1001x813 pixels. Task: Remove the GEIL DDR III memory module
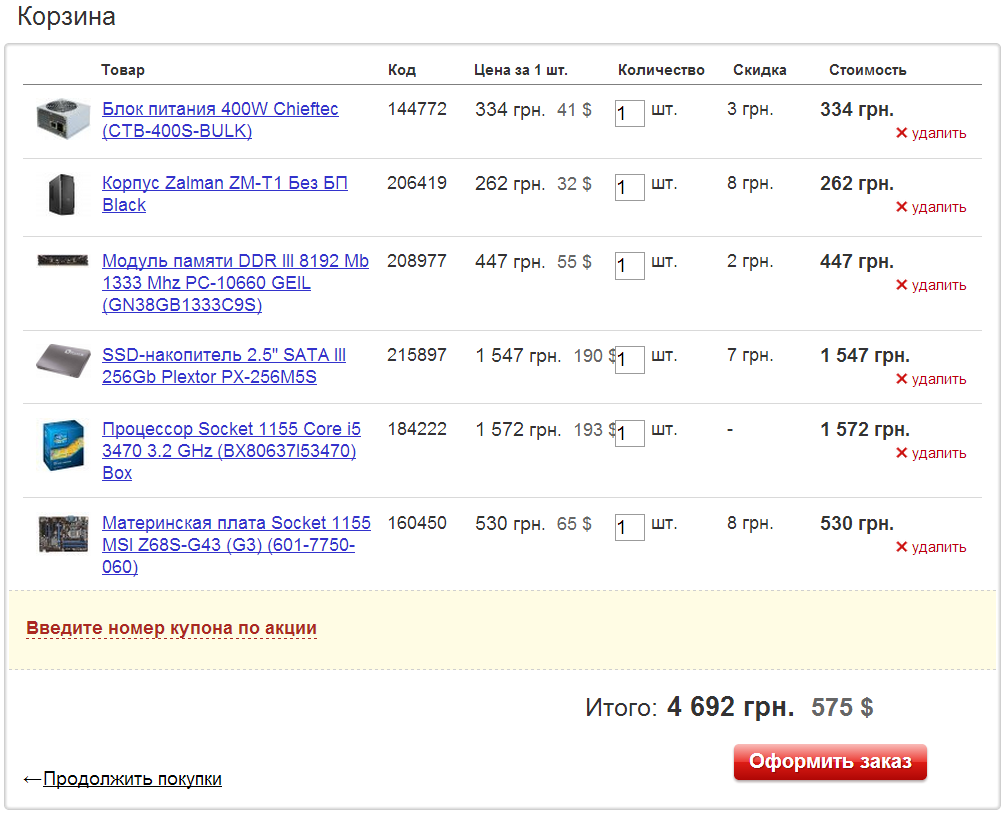tap(931, 285)
